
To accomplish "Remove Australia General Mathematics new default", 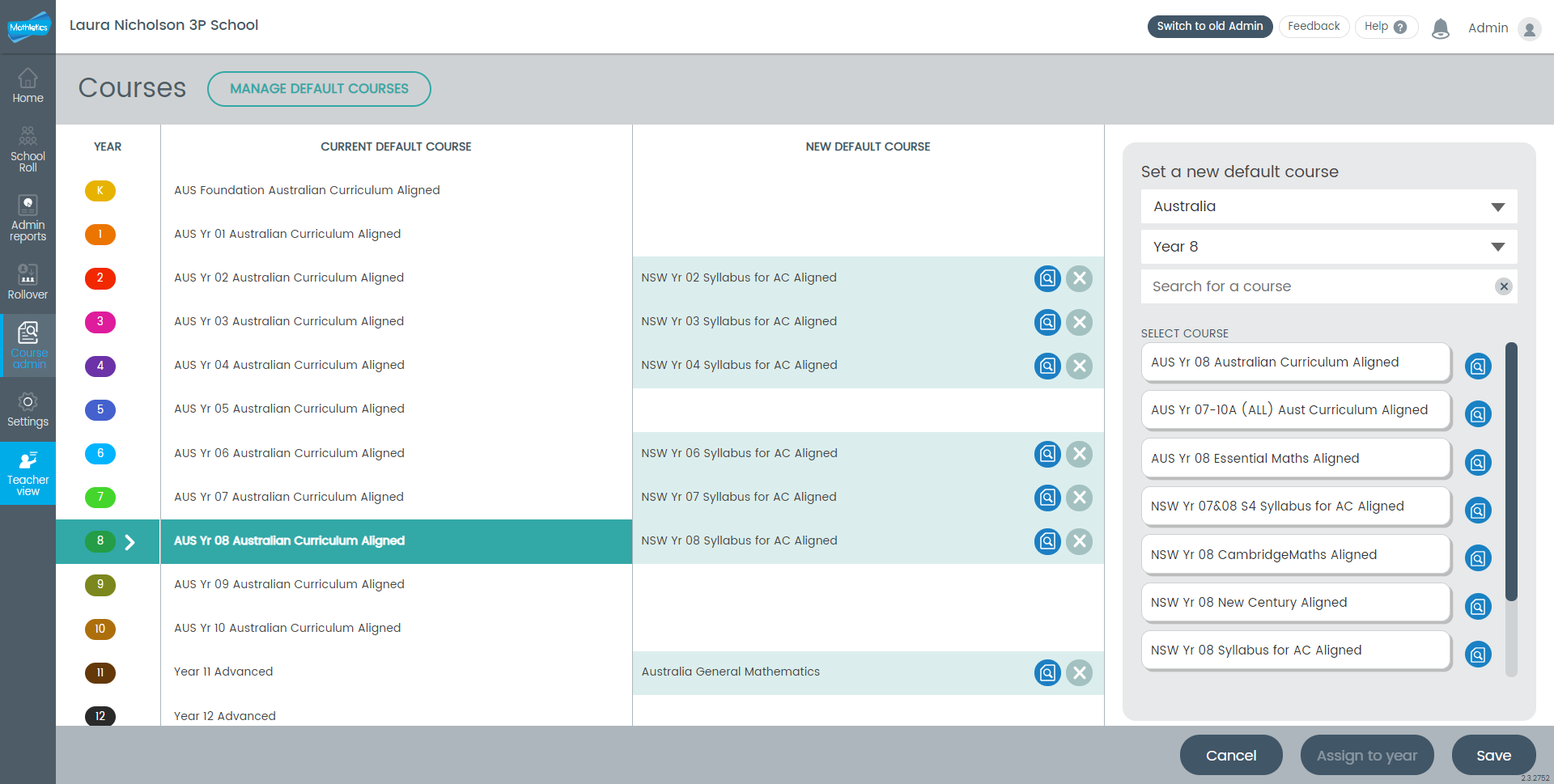I will pos(1079,672).
